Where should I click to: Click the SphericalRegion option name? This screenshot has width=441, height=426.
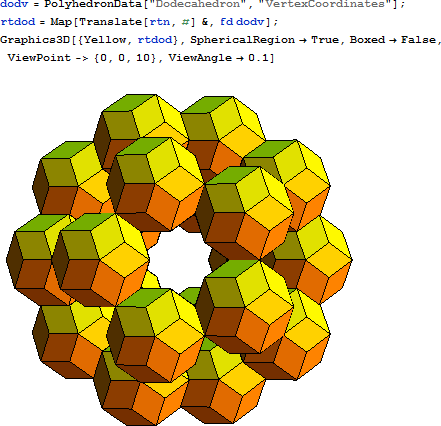click(242, 40)
